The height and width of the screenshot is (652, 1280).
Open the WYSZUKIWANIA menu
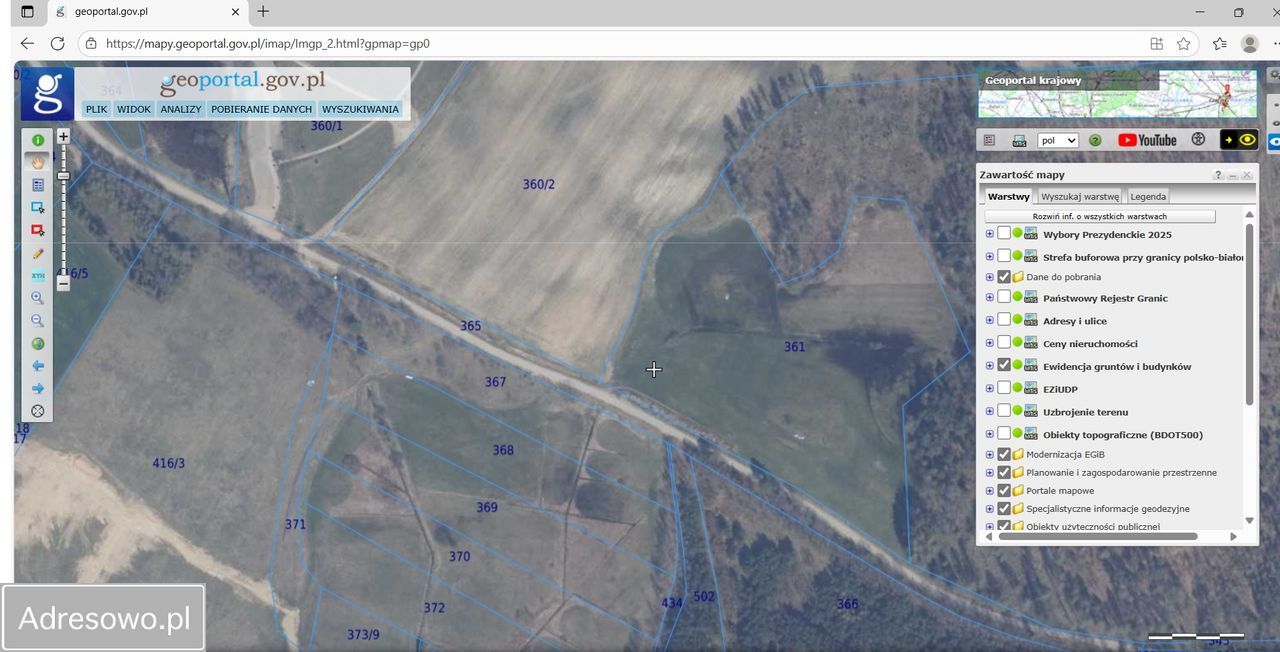[x=360, y=109]
